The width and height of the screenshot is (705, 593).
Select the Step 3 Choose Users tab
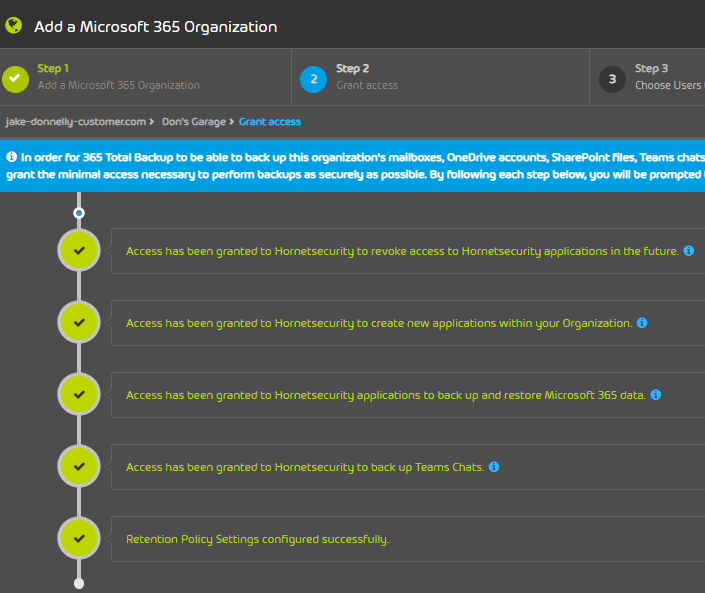click(647, 77)
